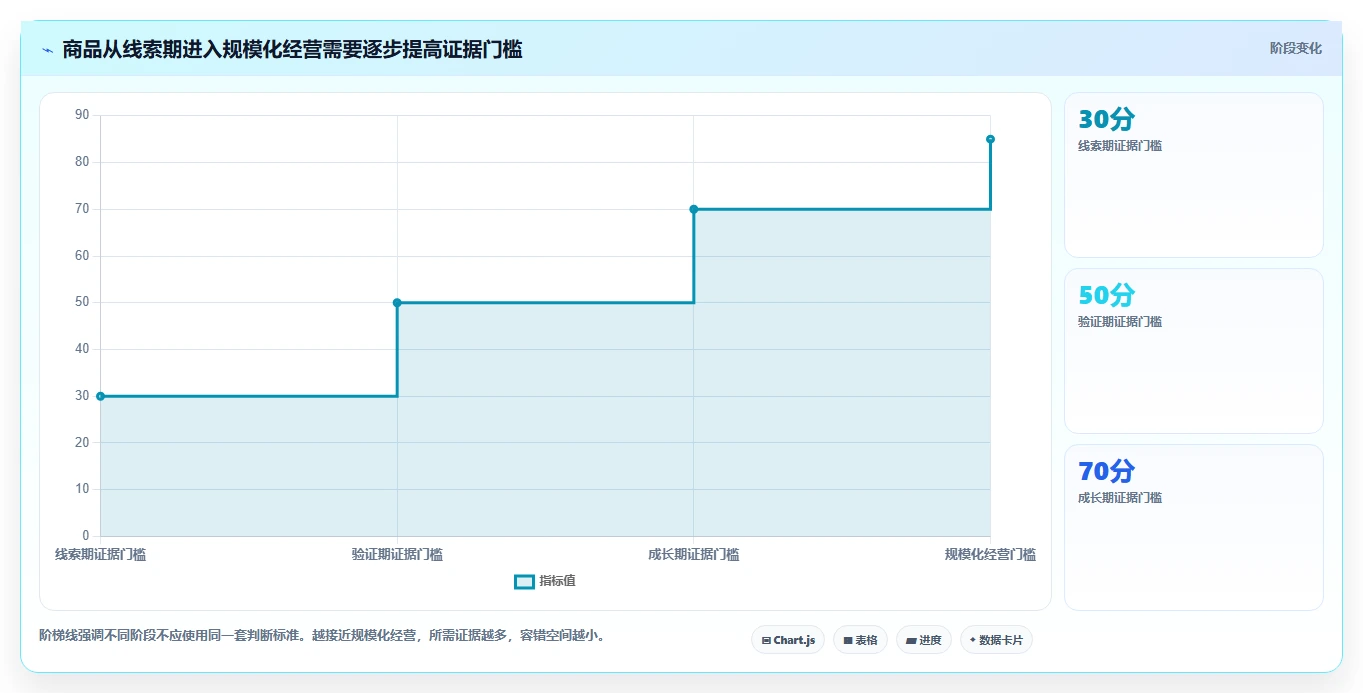The width and height of the screenshot is (1363, 693).
Task: Click the 指标值 legend color box
Action: point(524,582)
